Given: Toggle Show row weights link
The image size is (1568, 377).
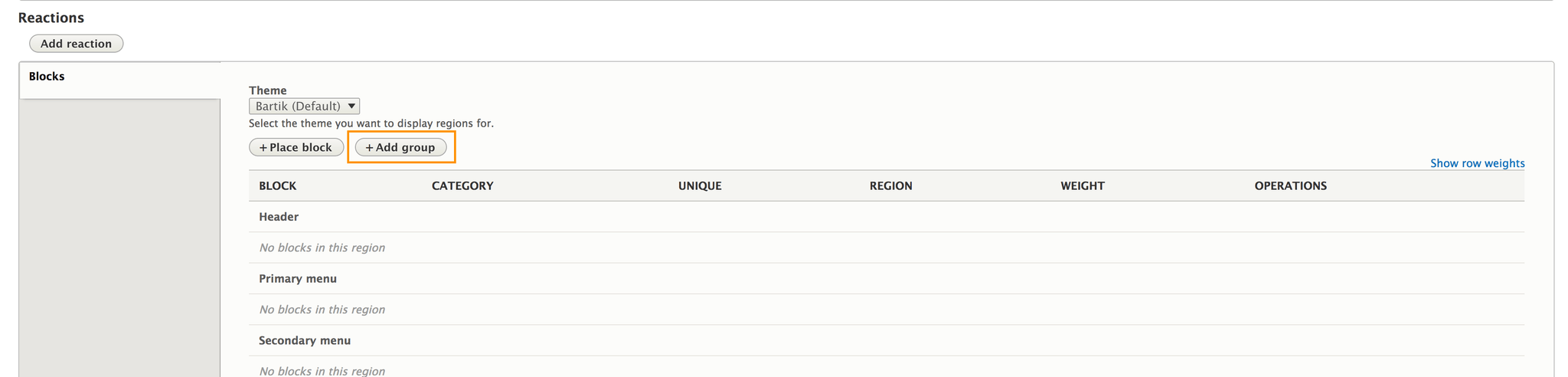Looking at the screenshot, I should pyautogui.click(x=1477, y=163).
